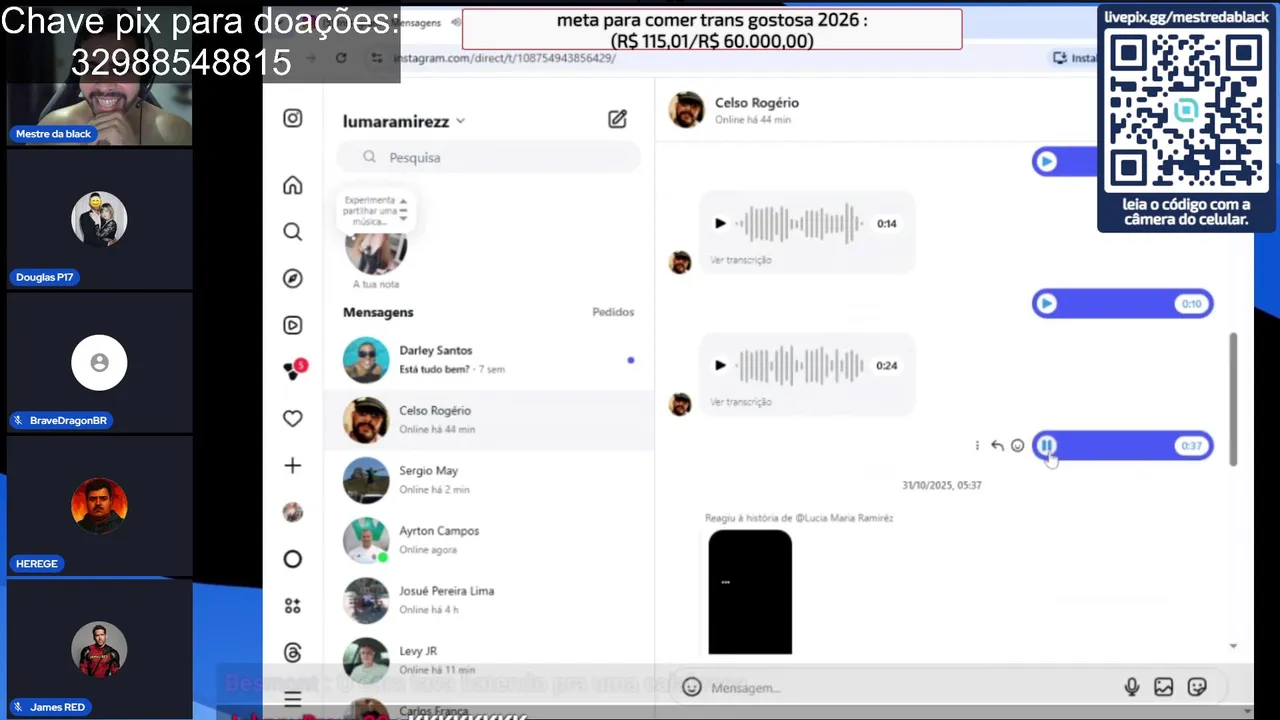Screen dimensions: 1280x720
Task: Open the hamburger More menu
Action: [x=292, y=698]
